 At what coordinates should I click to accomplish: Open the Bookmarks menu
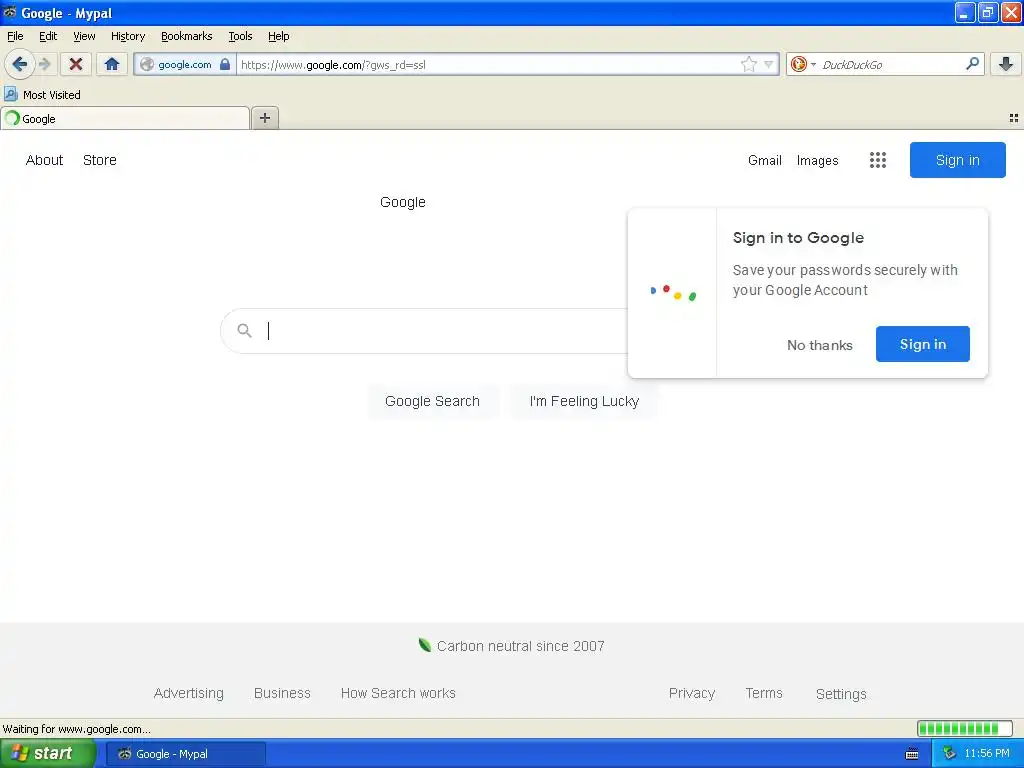186,36
